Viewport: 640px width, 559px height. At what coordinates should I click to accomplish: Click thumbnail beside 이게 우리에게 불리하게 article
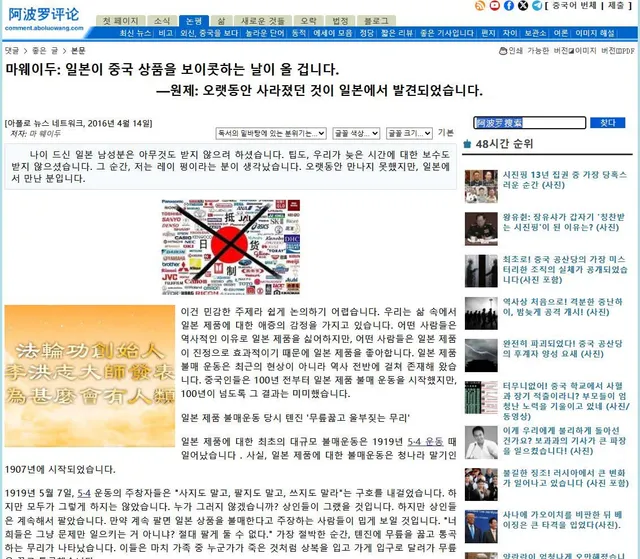(481, 442)
